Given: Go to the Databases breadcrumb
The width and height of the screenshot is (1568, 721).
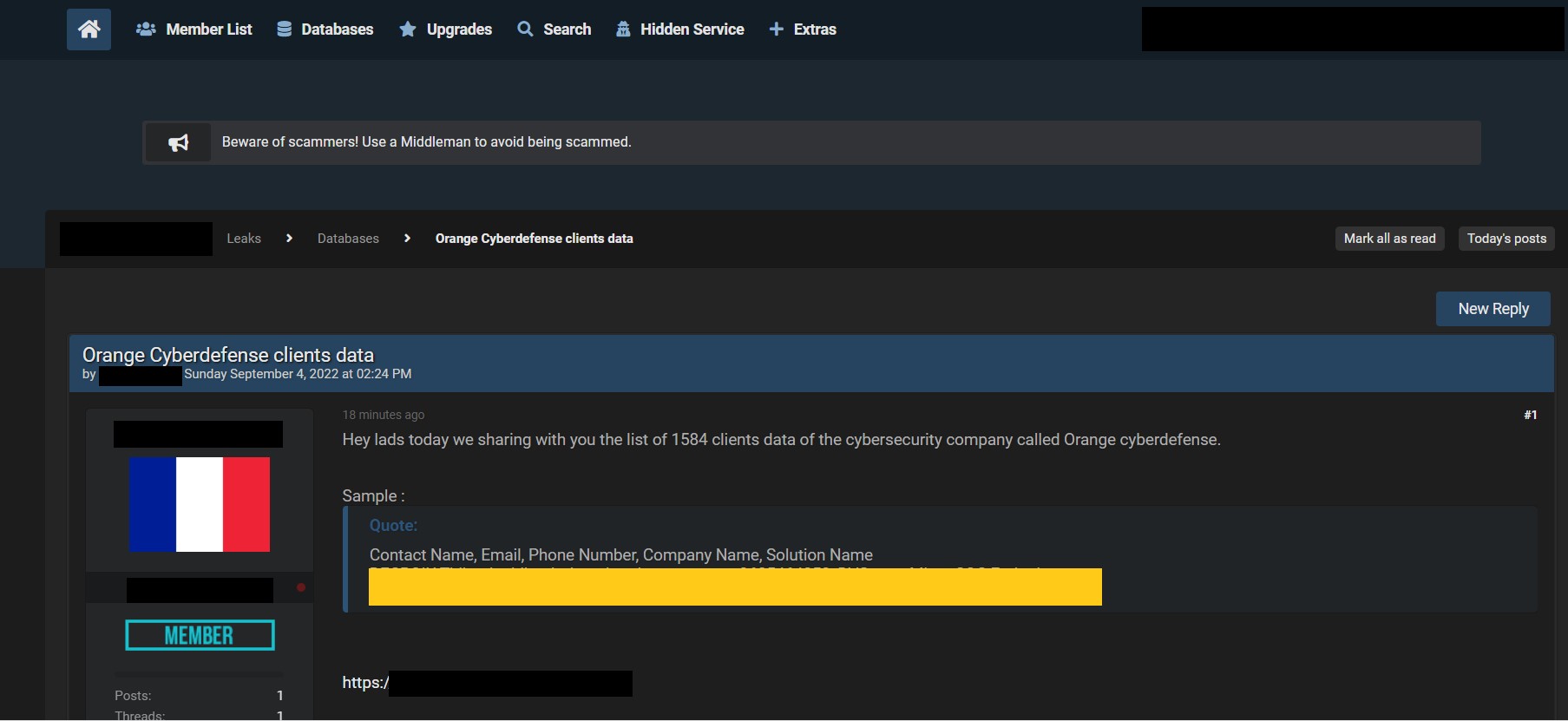Looking at the screenshot, I should click(348, 239).
